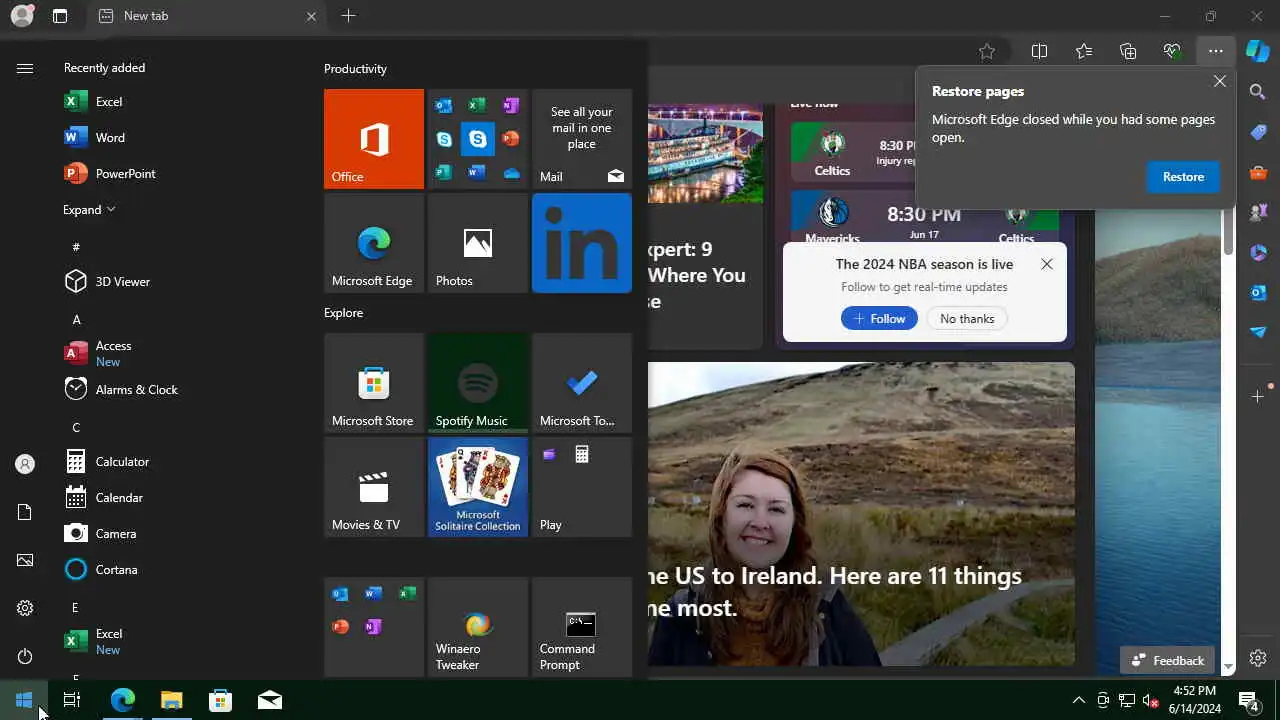Show hidden system tray icons
This screenshot has width=1280, height=720.
[1078, 700]
